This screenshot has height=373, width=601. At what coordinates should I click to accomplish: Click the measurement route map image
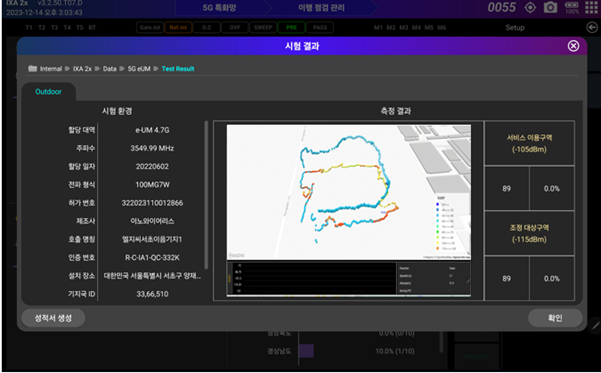(349, 192)
